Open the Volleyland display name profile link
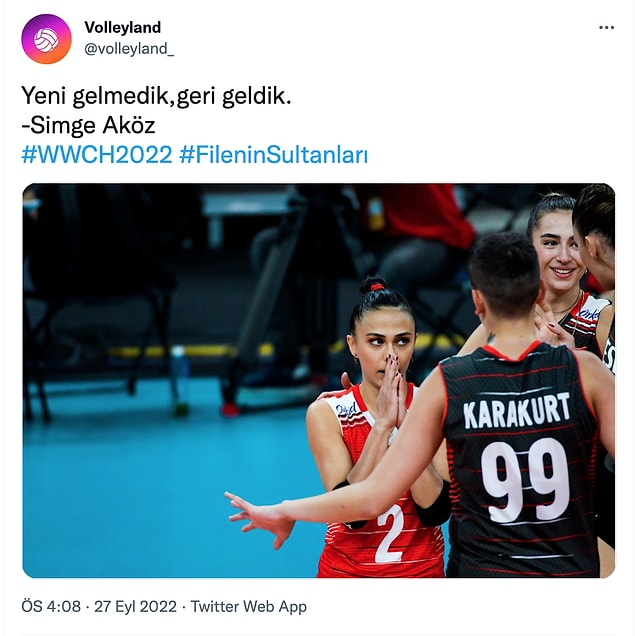The height and width of the screenshot is (636, 635). point(122,28)
